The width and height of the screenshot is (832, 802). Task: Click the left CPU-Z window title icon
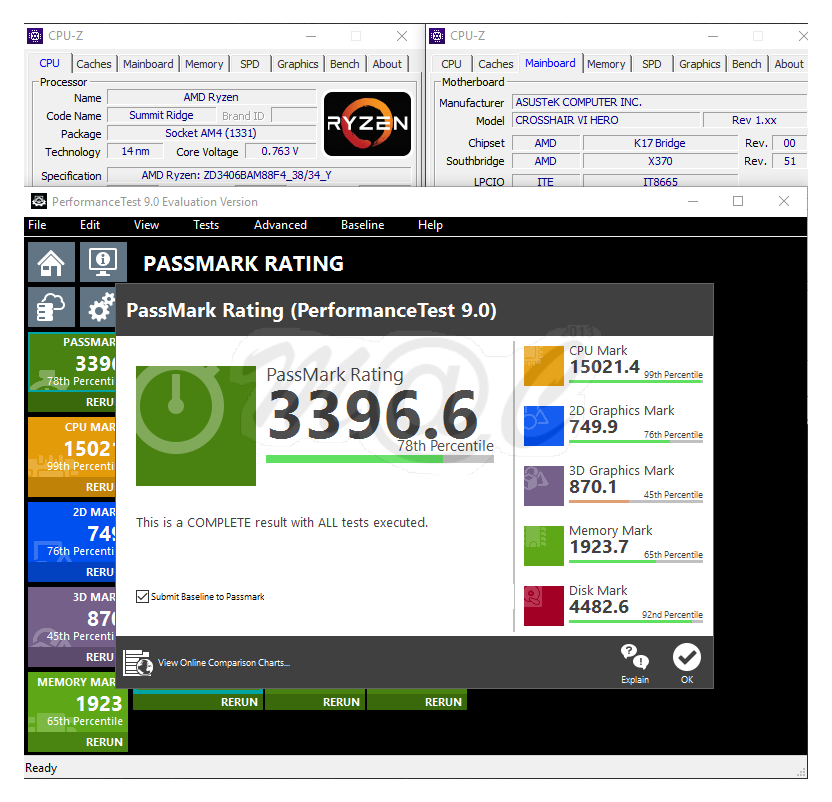tap(35, 36)
